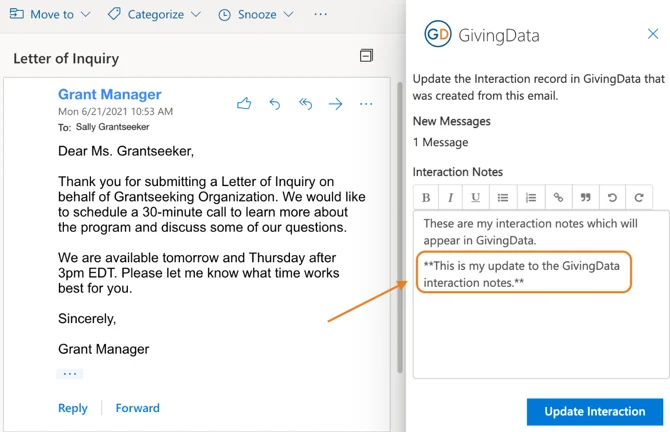Click the Move to label

pyautogui.click(x=52, y=15)
